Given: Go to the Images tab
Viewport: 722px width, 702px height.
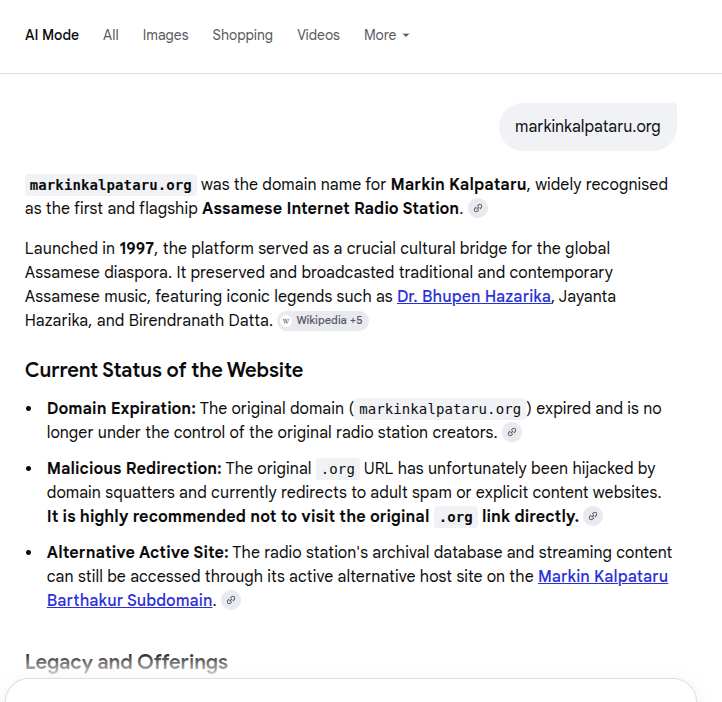Looking at the screenshot, I should click(165, 35).
